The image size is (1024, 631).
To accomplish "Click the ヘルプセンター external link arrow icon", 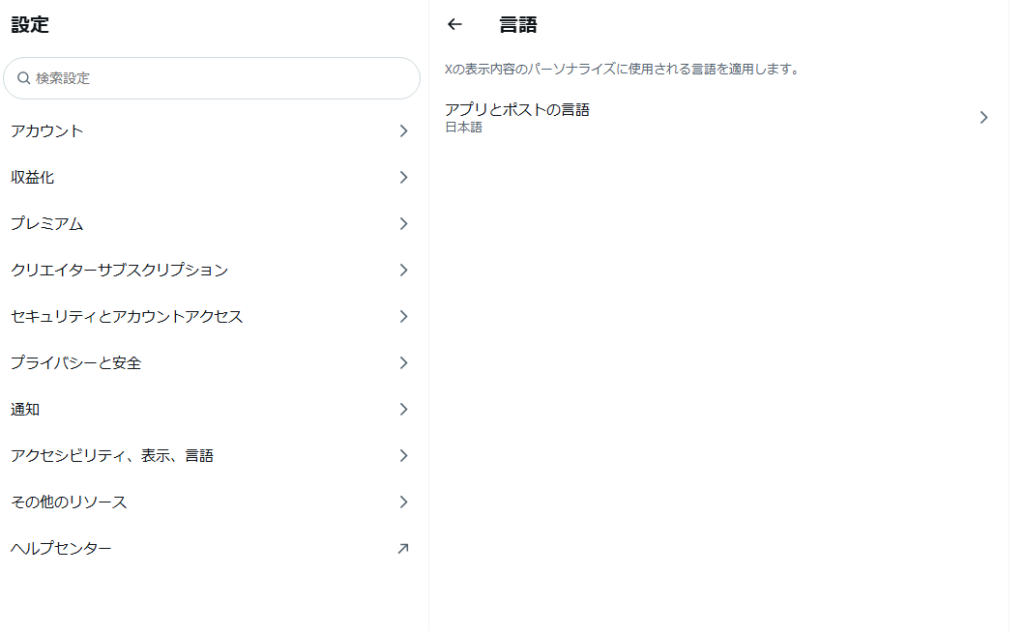I will (403, 548).
